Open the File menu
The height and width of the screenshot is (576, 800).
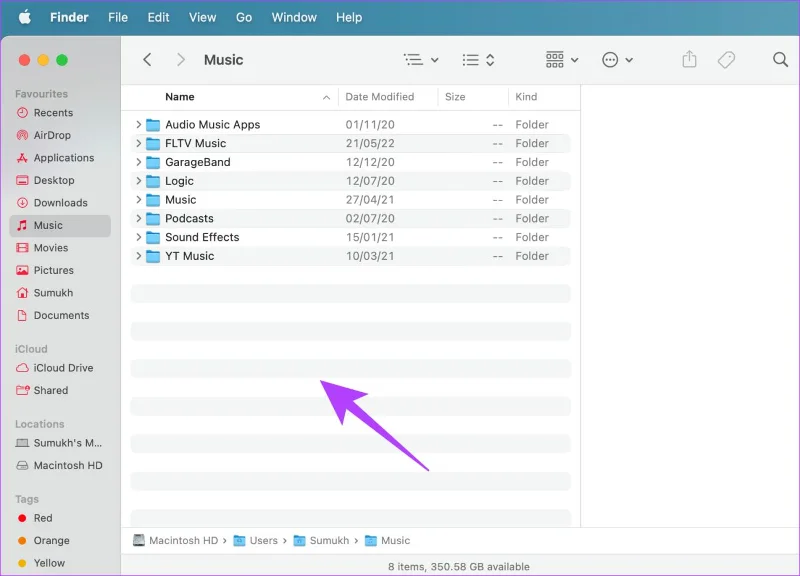(118, 17)
